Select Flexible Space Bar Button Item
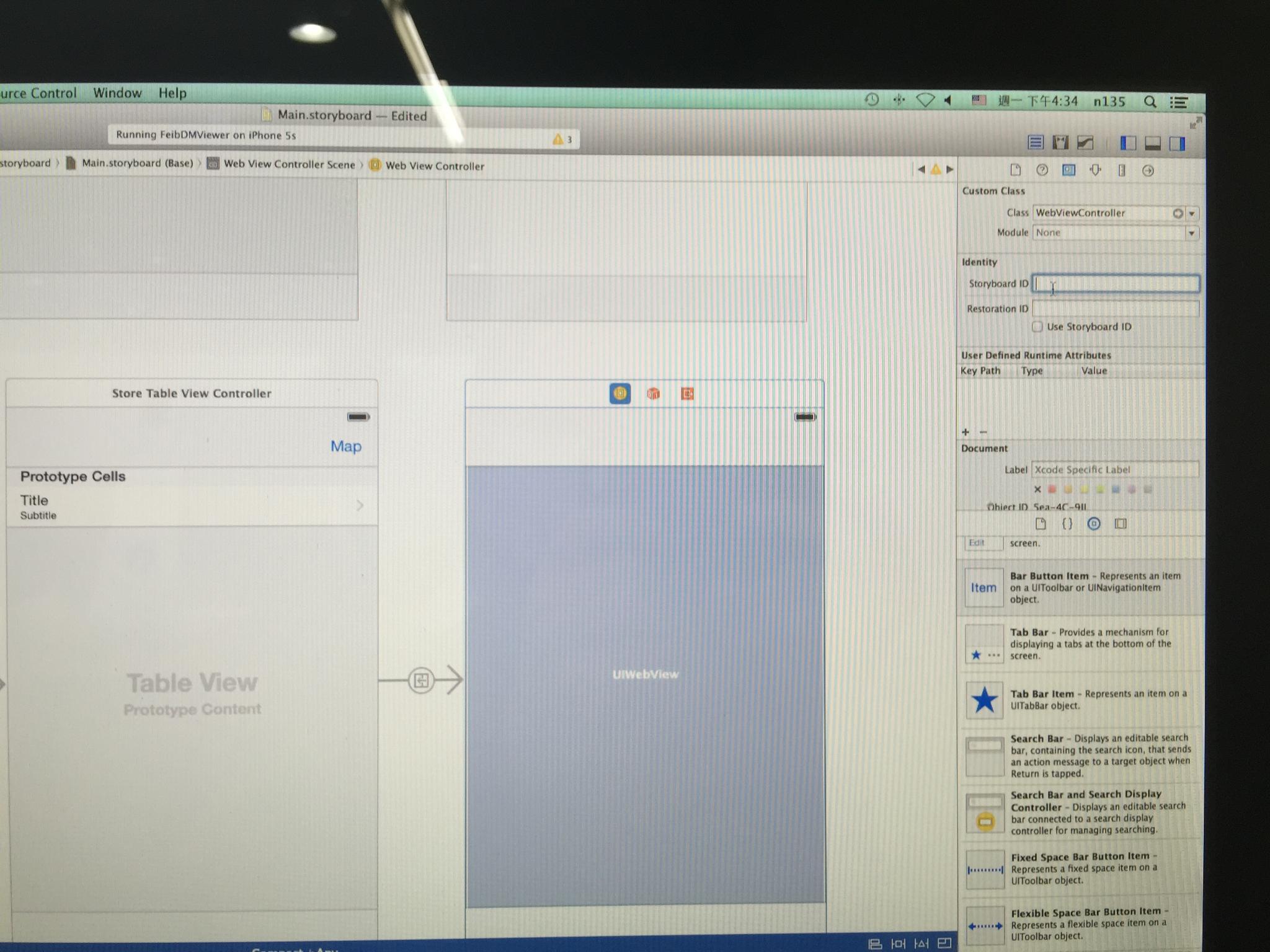1270x952 pixels. (x=1080, y=924)
